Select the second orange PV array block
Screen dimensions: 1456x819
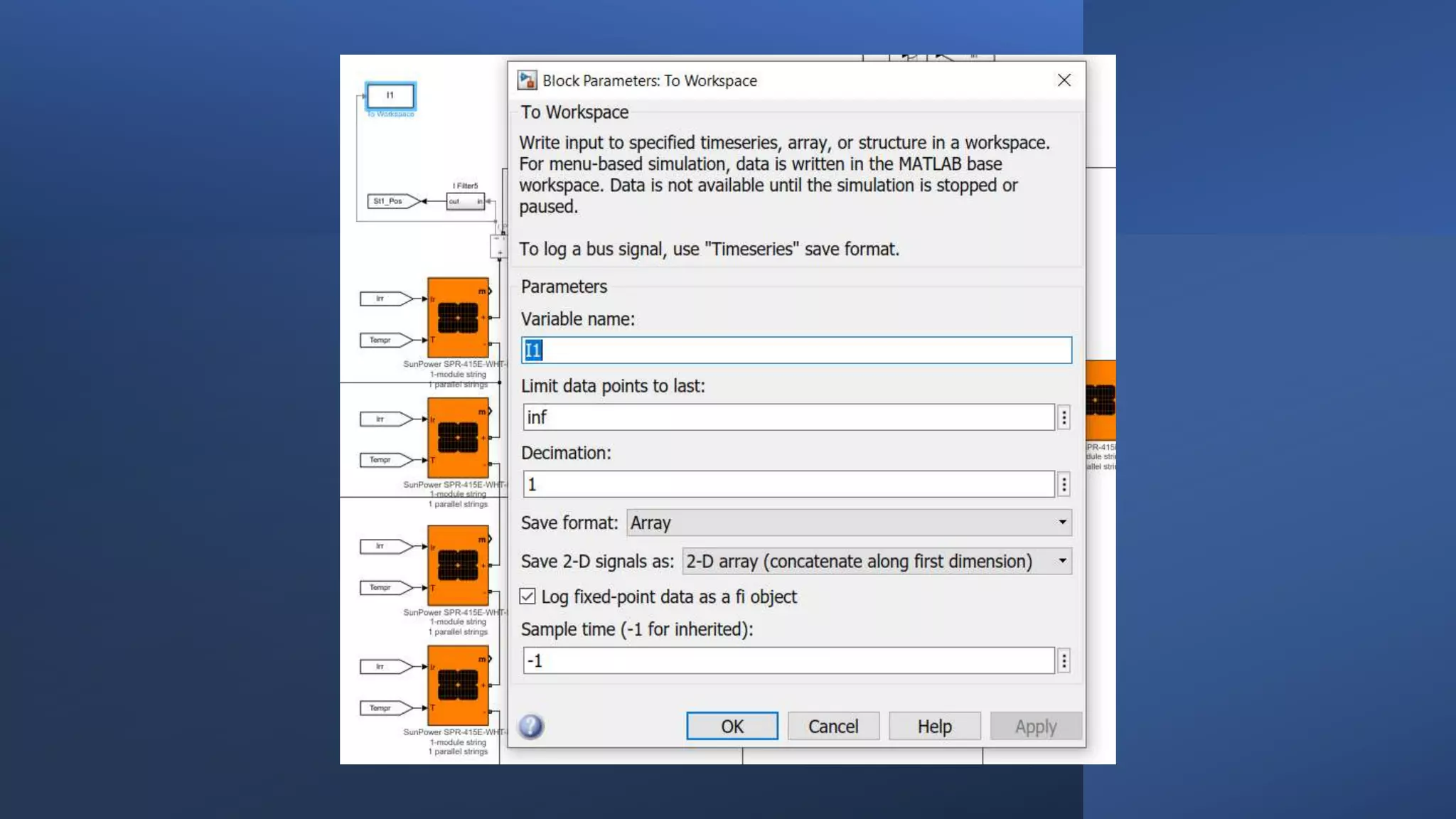click(458, 437)
